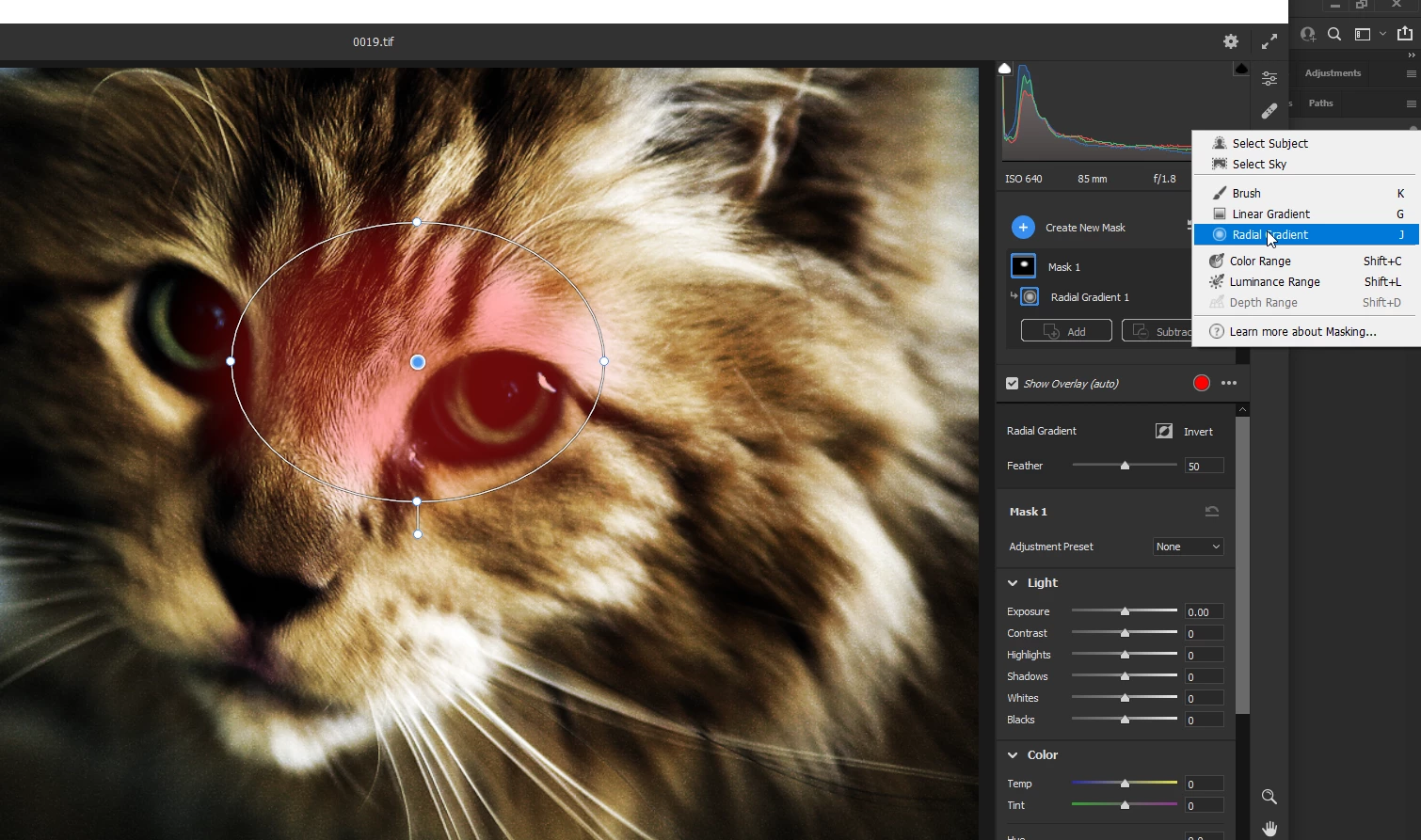
Task: Click the radial gradient center pin
Action: 418,362
